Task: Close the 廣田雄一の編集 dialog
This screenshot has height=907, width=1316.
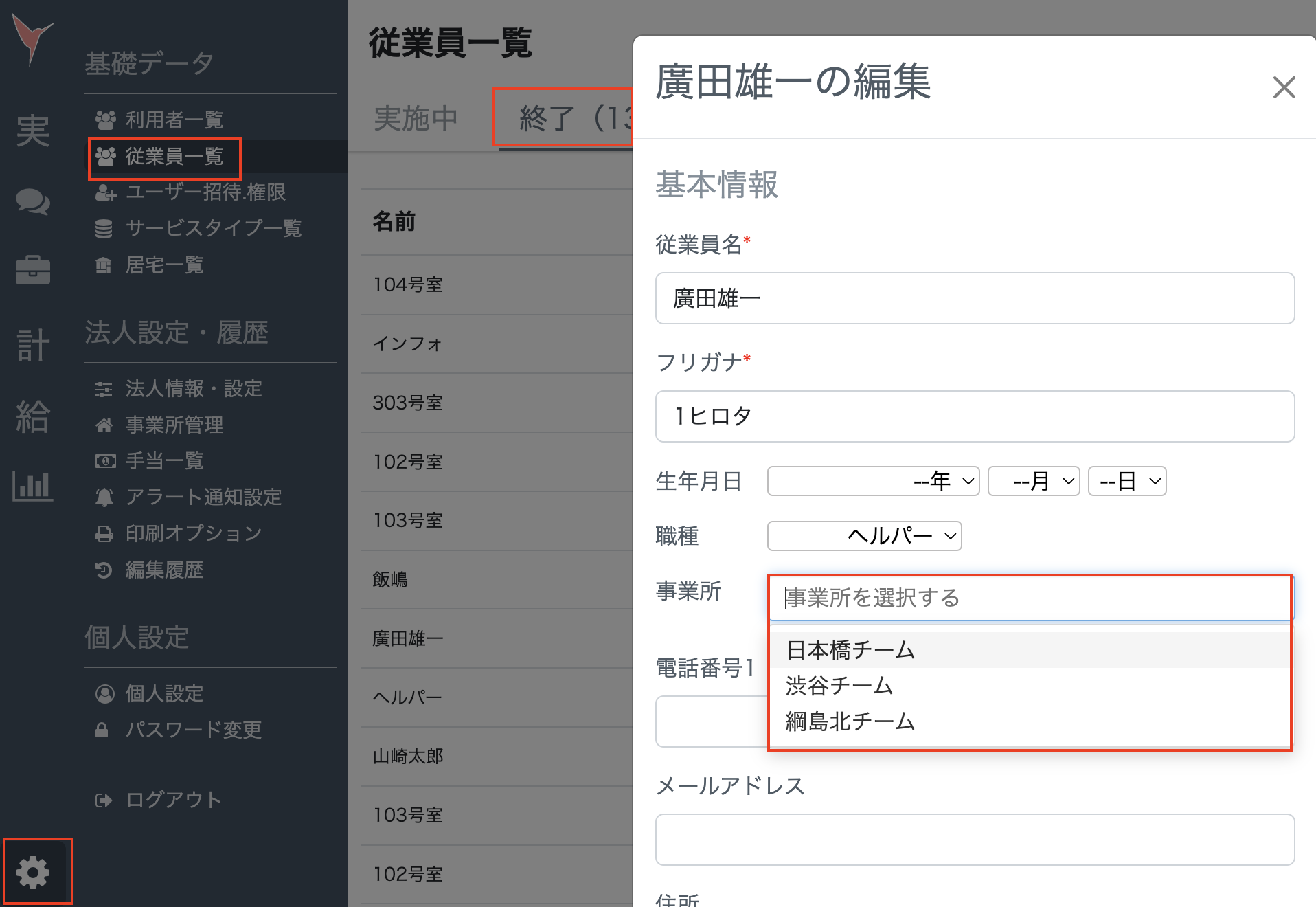Action: [x=1283, y=88]
